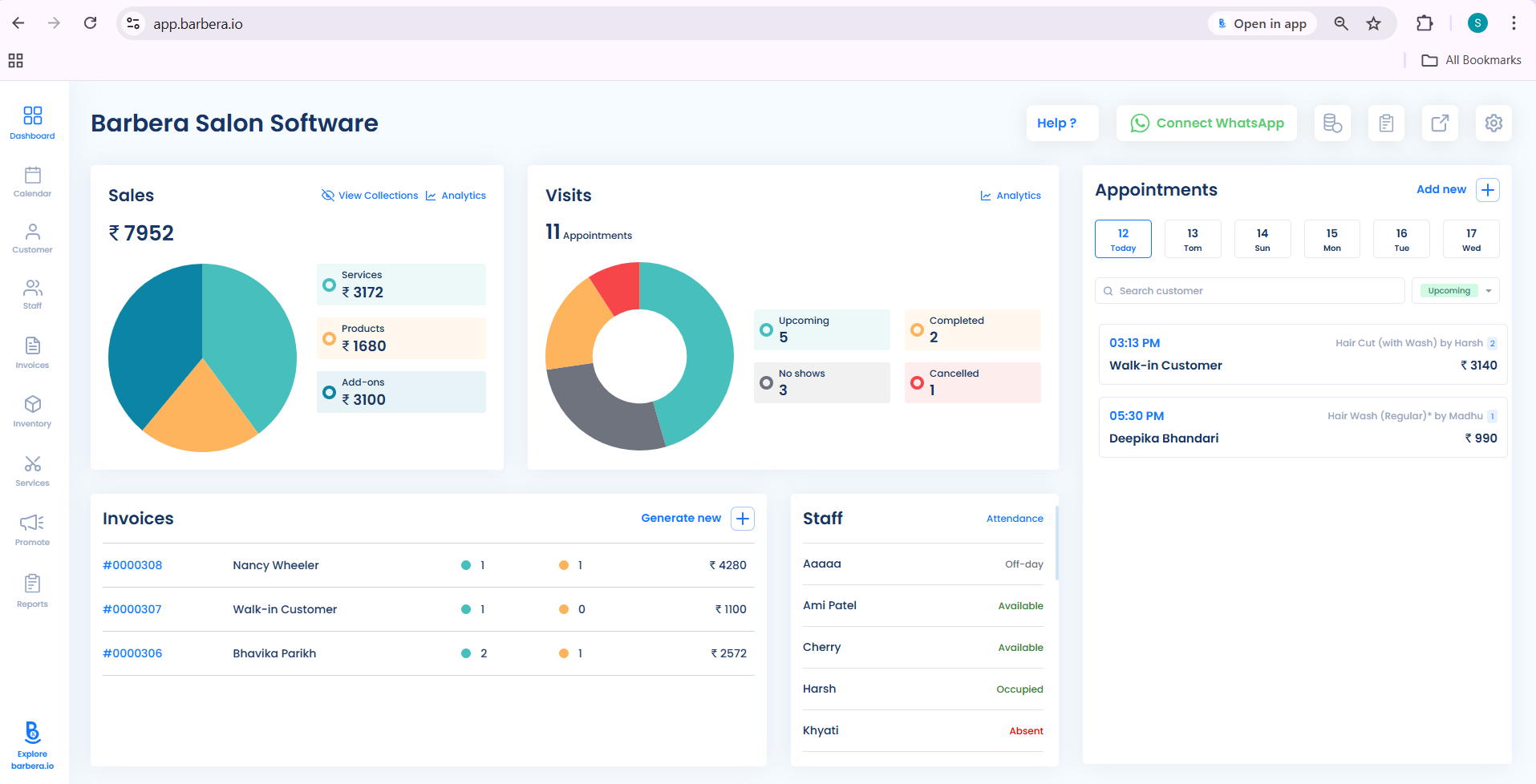Image resolution: width=1536 pixels, height=784 pixels.
Task: Select date tab 15 Mon
Action: (1331, 239)
